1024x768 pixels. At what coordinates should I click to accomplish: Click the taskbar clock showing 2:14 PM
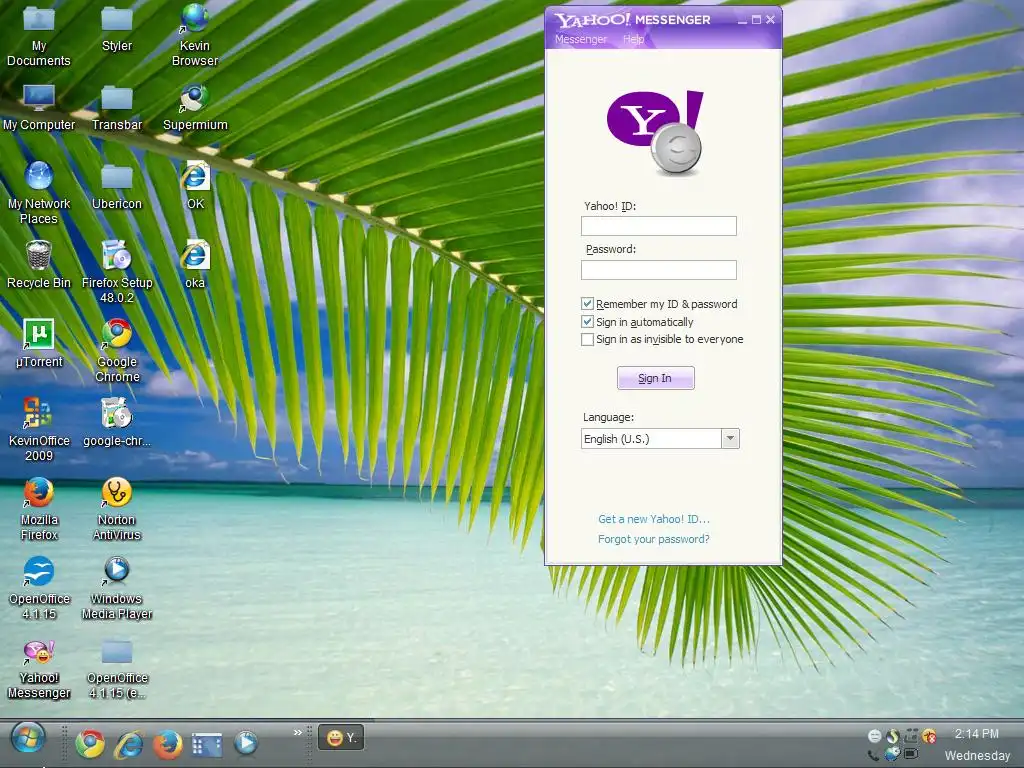[976, 734]
